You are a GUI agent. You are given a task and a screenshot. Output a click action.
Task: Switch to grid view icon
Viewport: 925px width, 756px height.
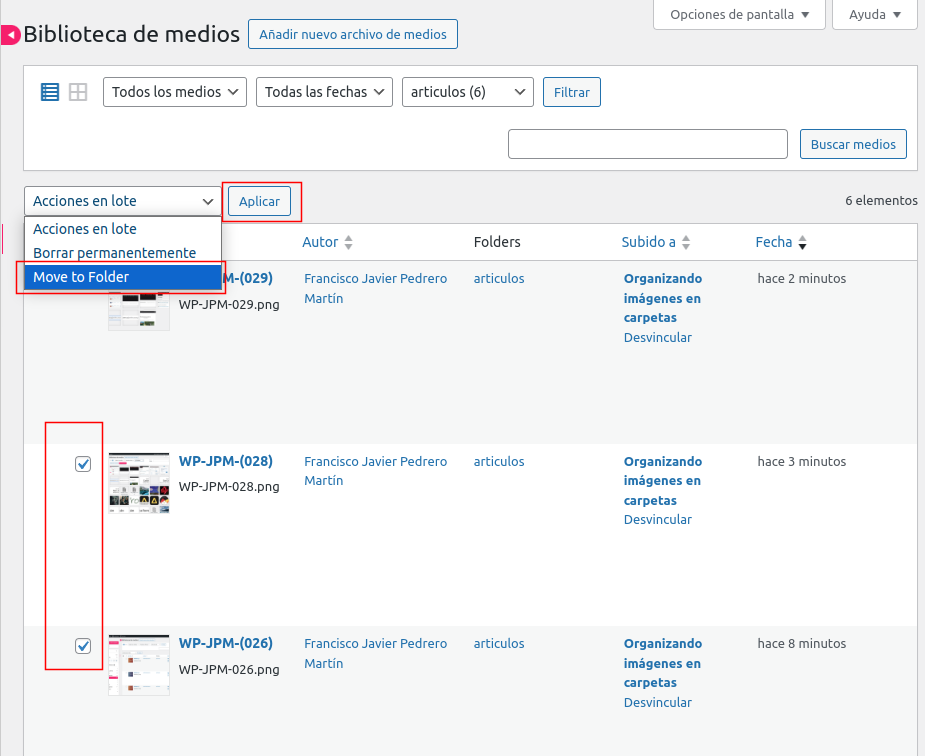click(78, 92)
